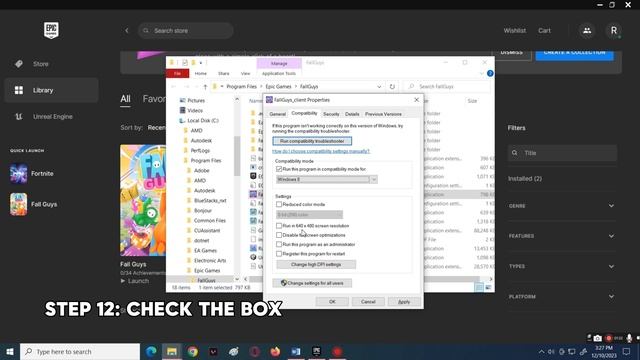Open Windows 8 compatibility dropdown
640x360 pixels.
point(327,180)
